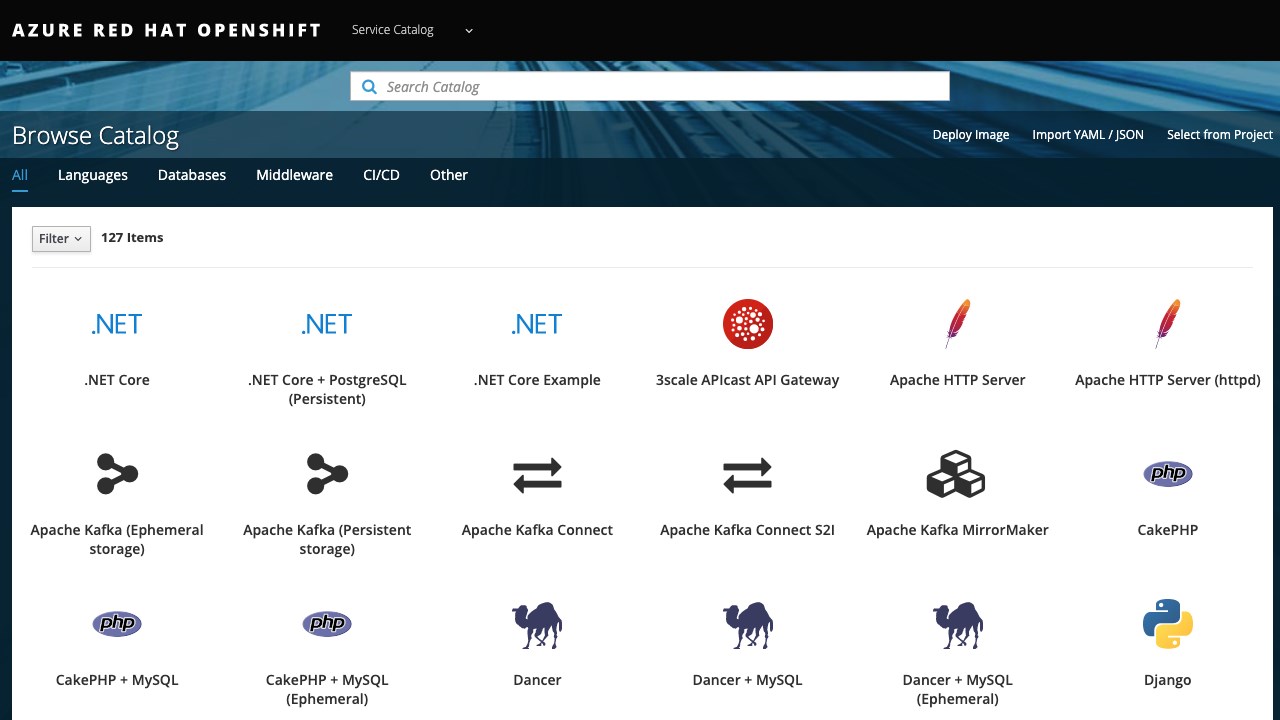
Task: Expand the Service Catalog dropdown
Action: pyautogui.click(x=412, y=30)
